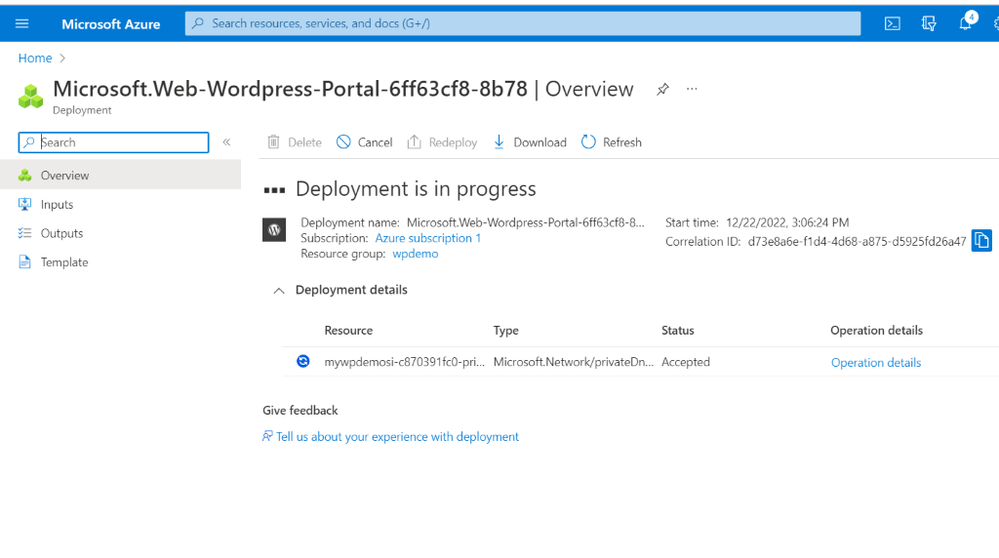Focus the left menu Search field

point(113,142)
